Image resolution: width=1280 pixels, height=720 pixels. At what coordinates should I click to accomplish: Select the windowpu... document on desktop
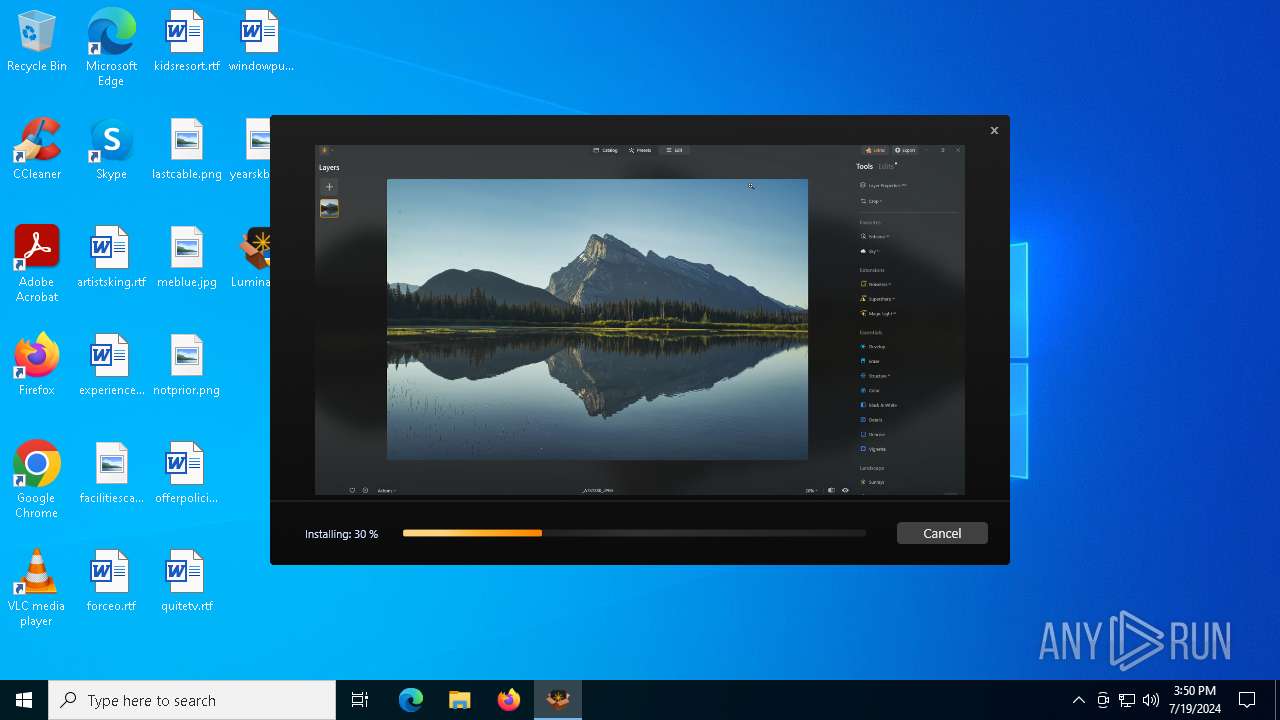260,42
